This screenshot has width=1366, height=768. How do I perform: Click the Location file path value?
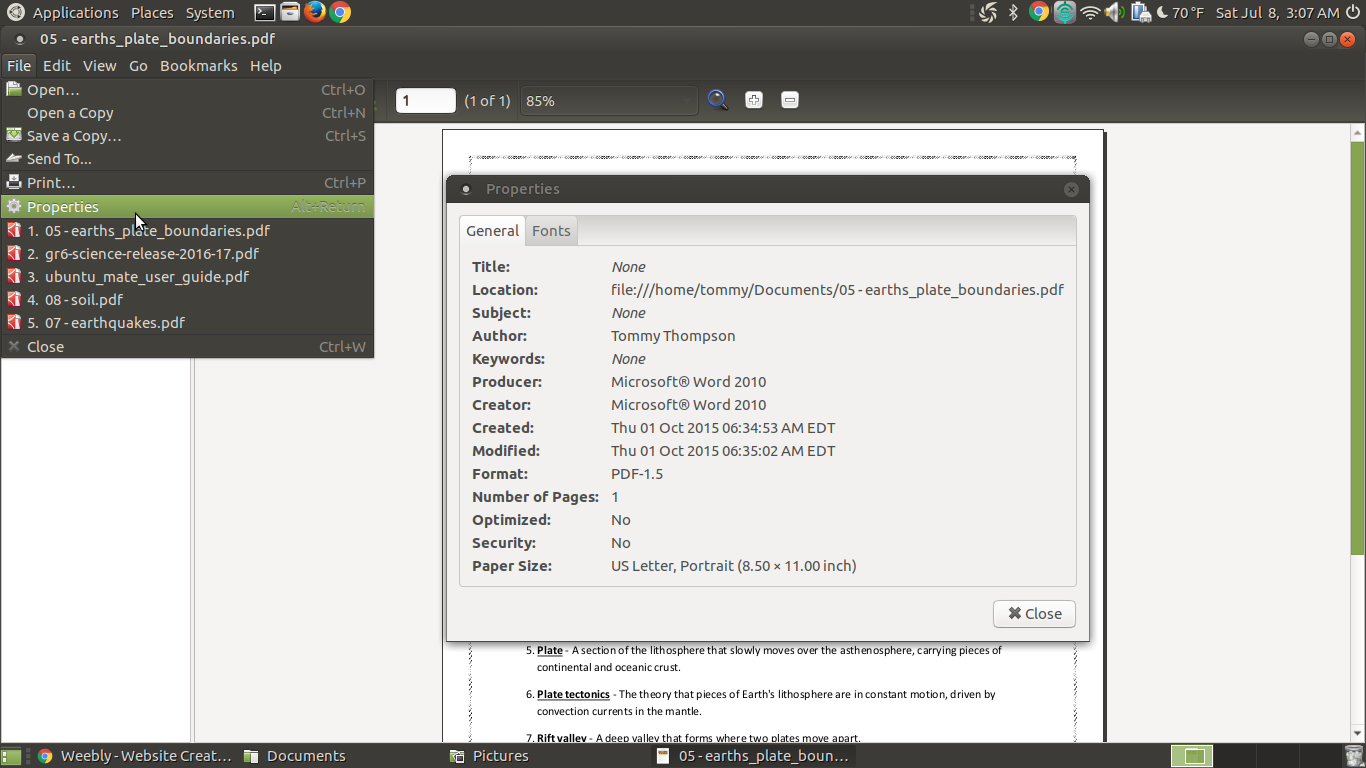(837, 290)
